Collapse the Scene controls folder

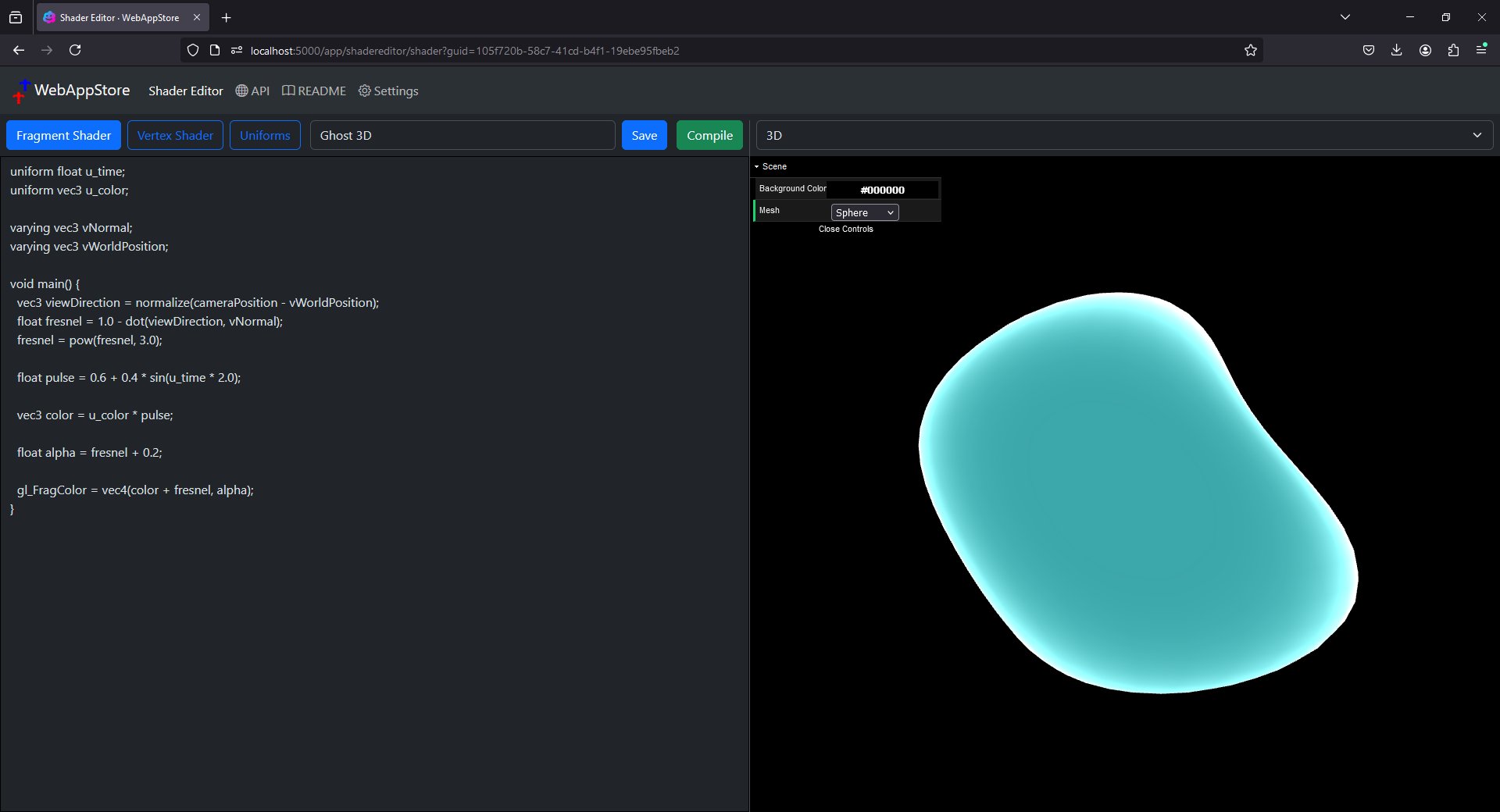(x=773, y=166)
